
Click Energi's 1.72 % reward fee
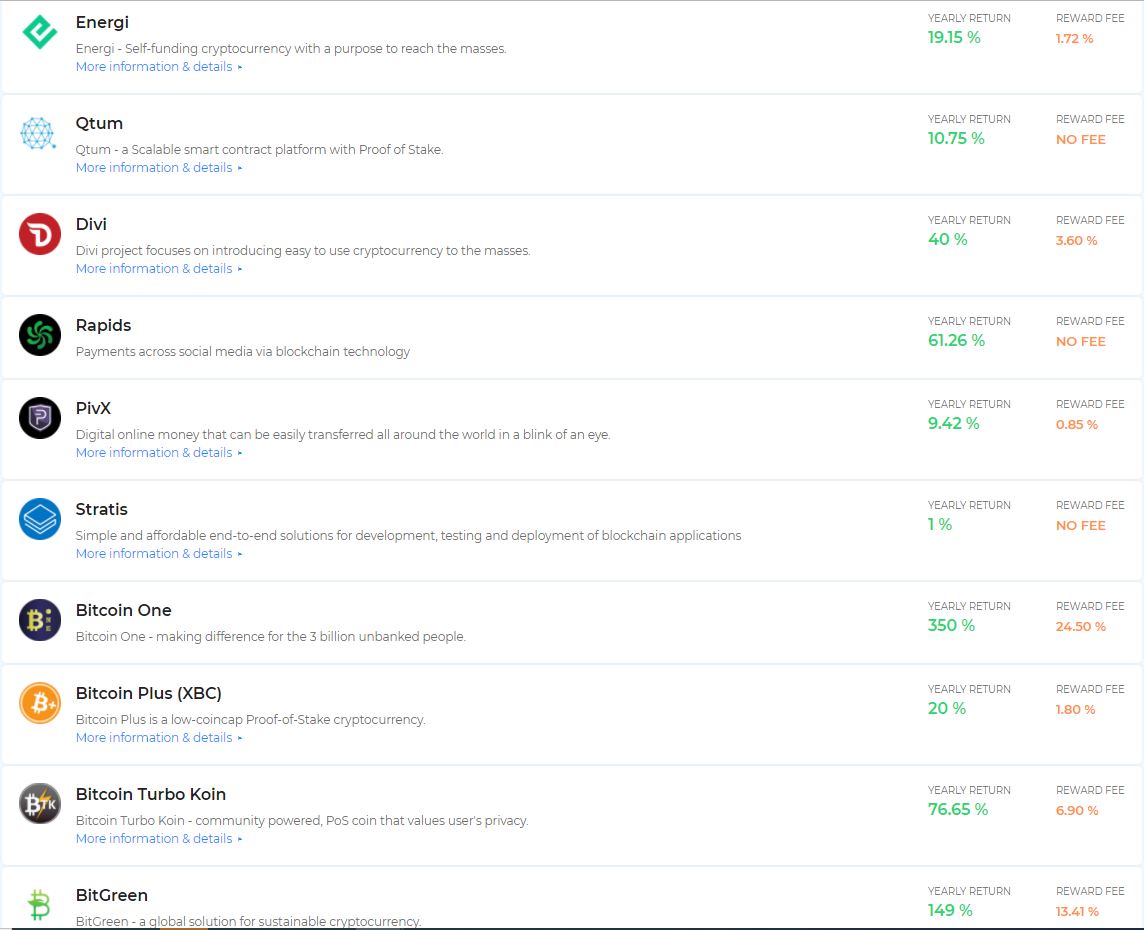point(1075,39)
